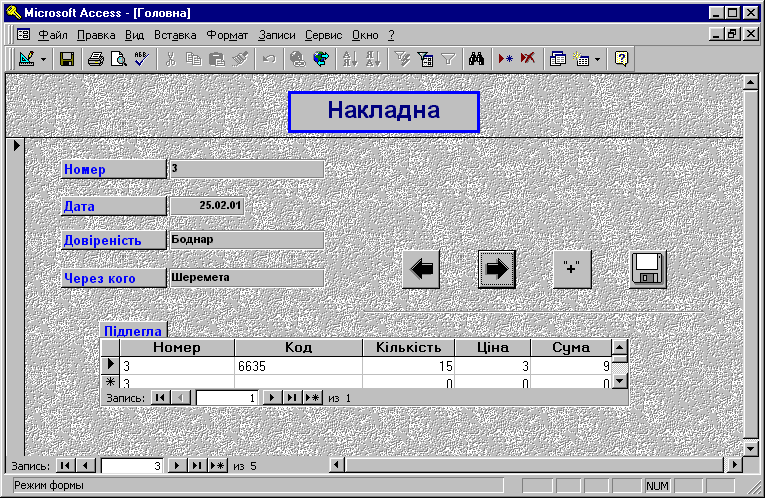Go to last record in main form navigator
This screenshot has width=765, height=498.
click(x=197, y=466)
